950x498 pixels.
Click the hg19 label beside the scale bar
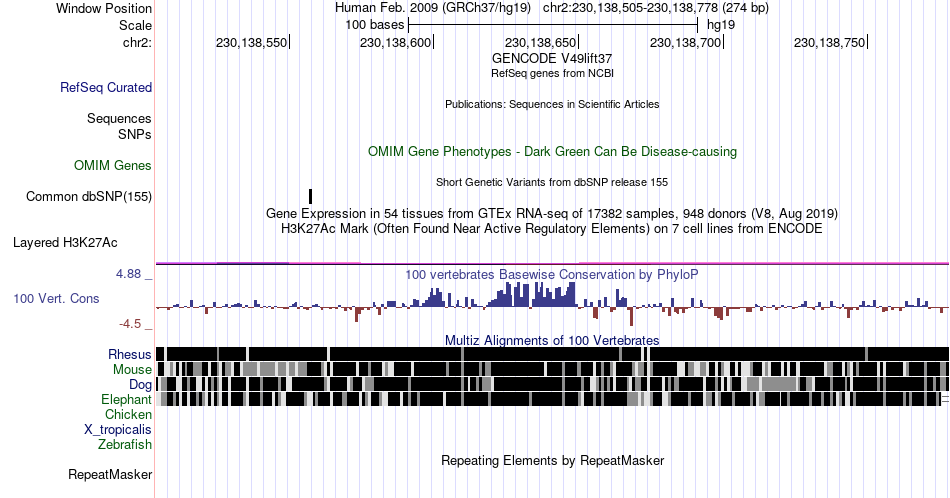tap(721, 25)
